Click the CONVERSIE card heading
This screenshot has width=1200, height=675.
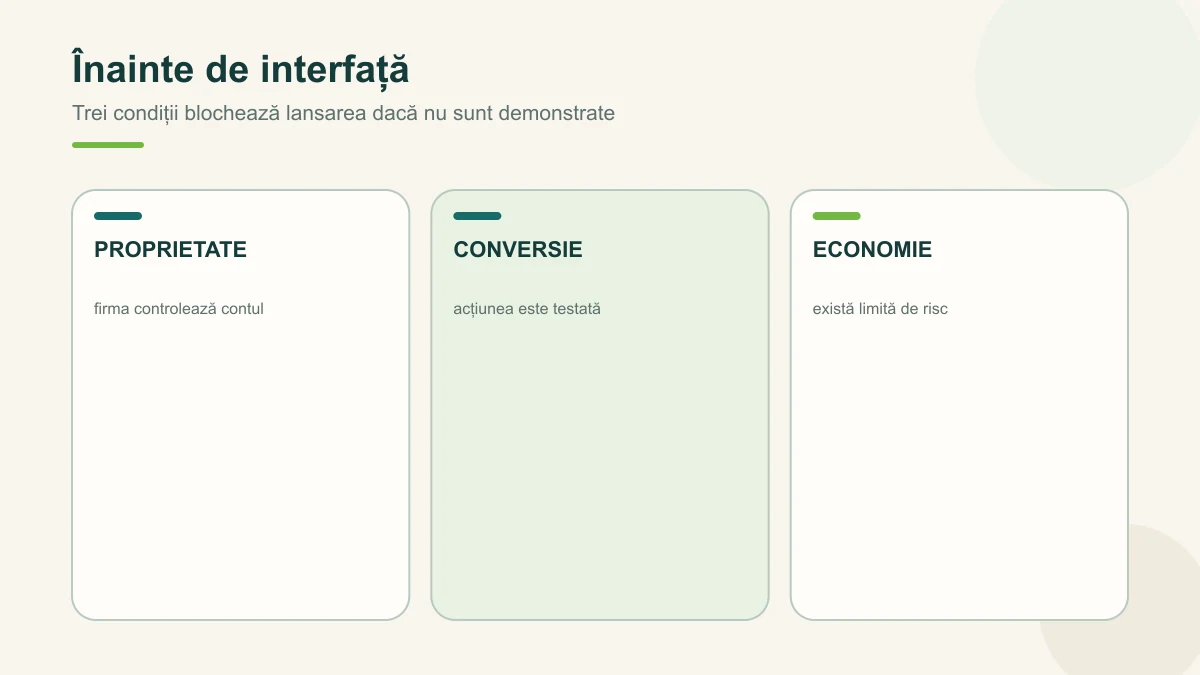518,250
